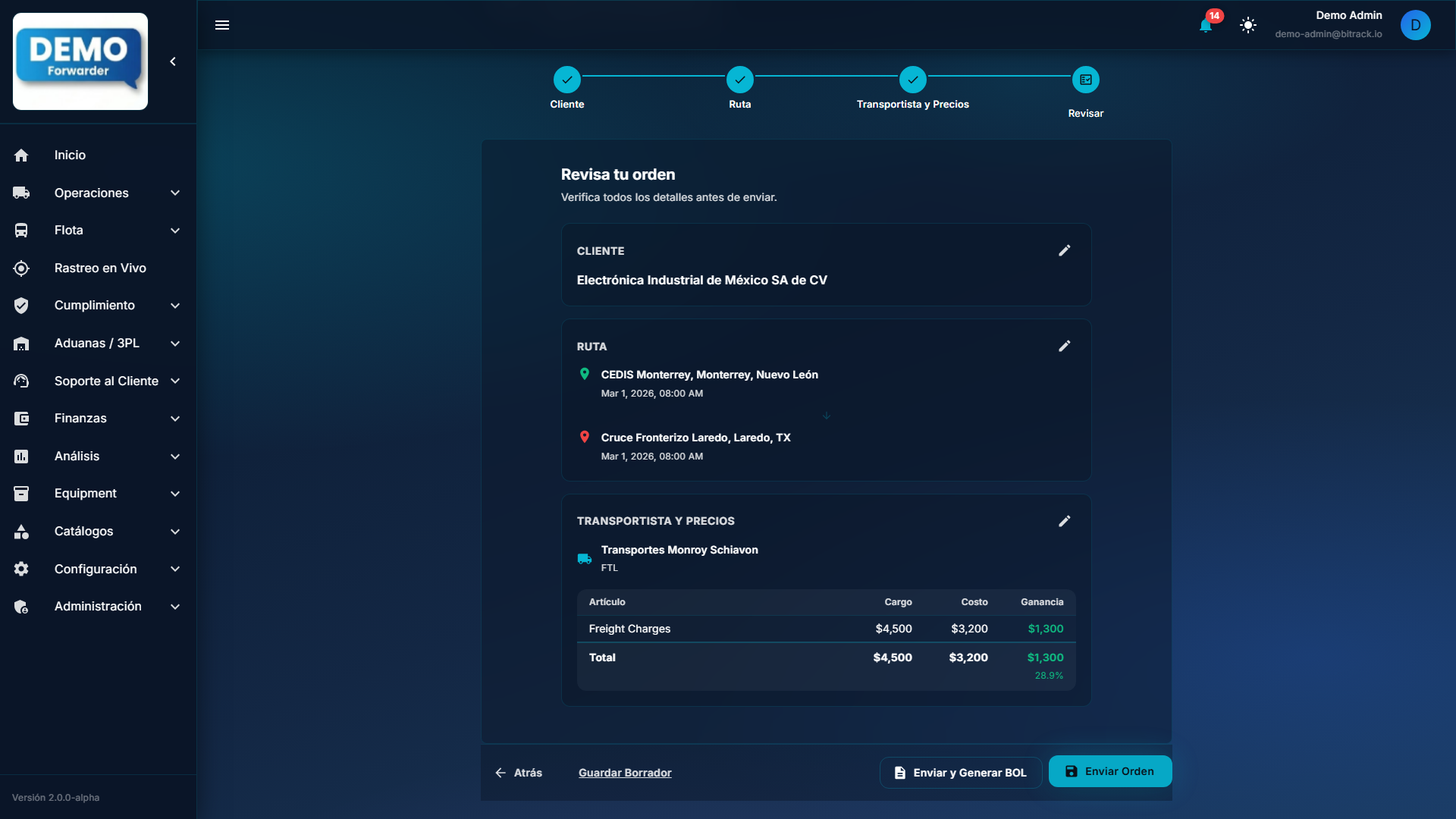Return to Transportista y Precios step
Screen dimensions: 1456x819
coord(912,80)
